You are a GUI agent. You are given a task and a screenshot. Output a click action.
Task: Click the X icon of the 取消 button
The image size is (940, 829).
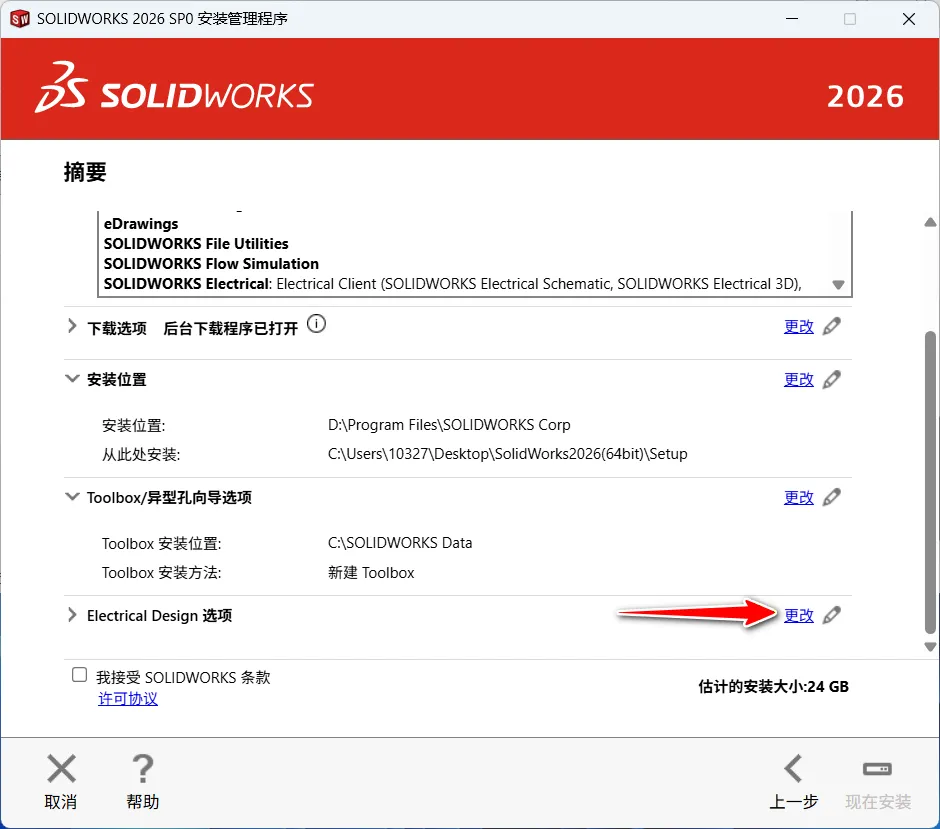click(61, 768)
